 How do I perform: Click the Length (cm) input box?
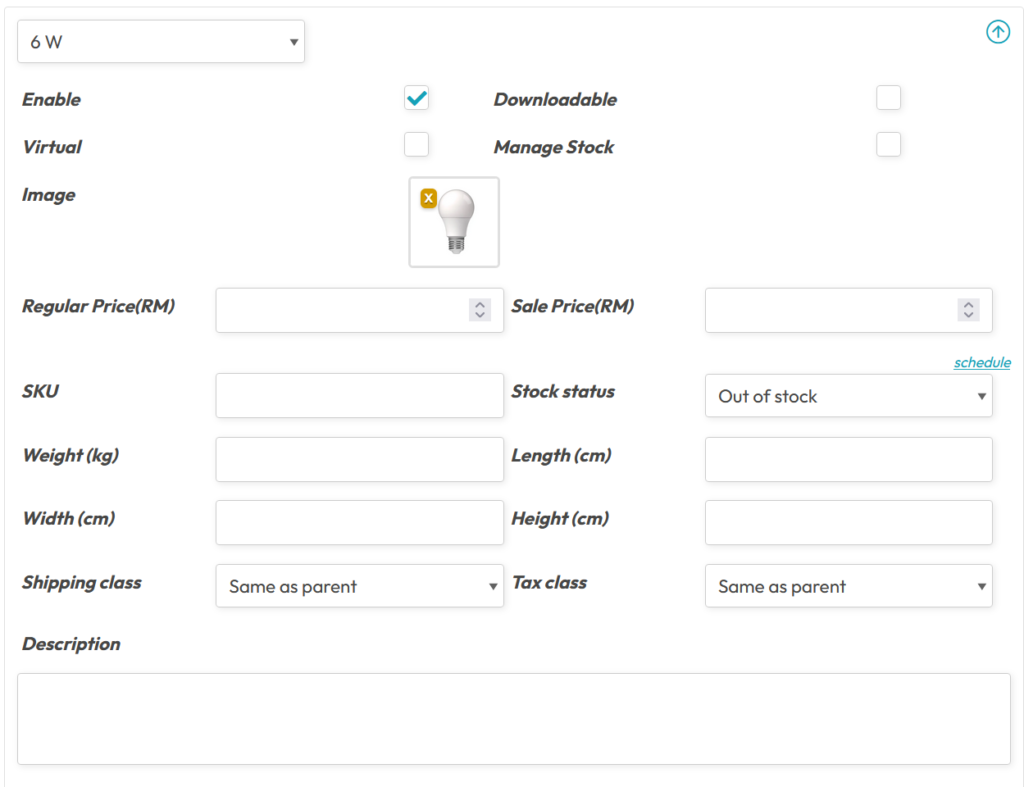848,459
